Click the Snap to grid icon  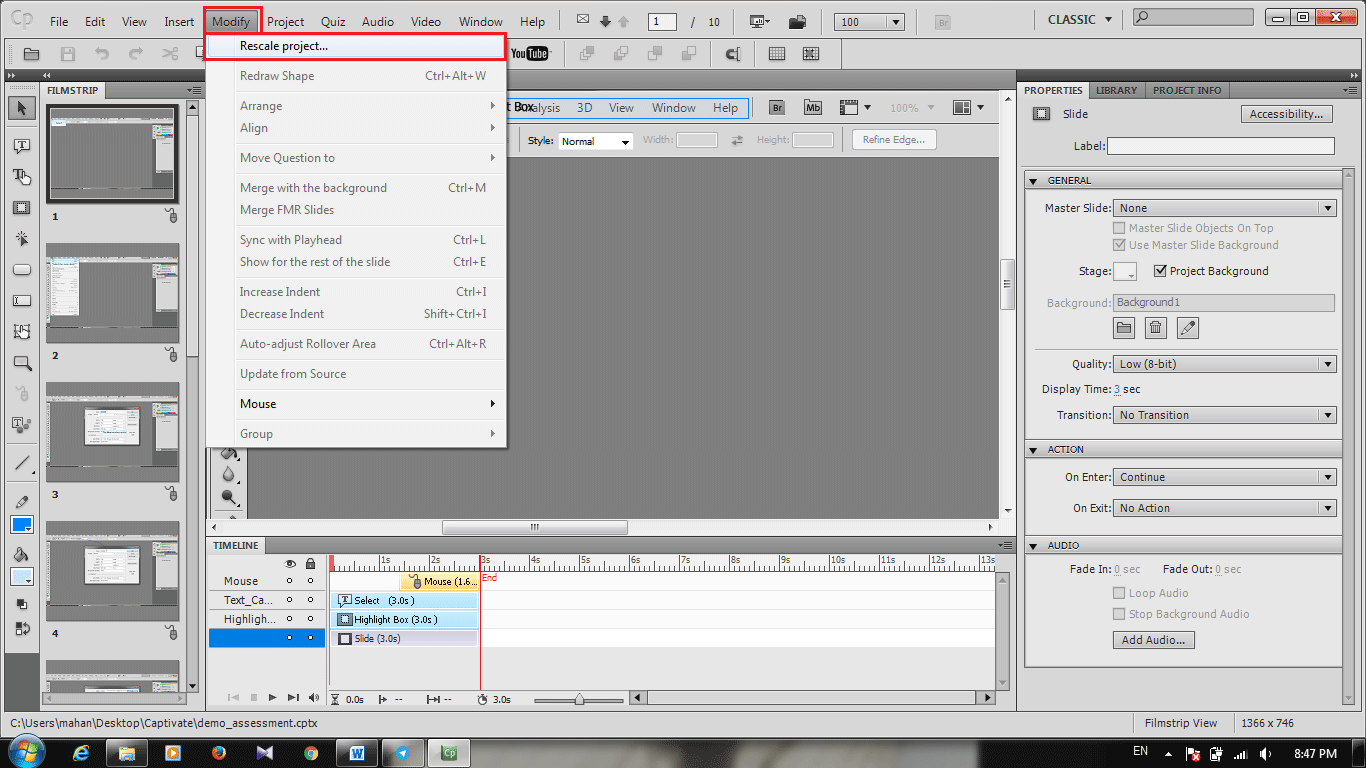[810, 54]
